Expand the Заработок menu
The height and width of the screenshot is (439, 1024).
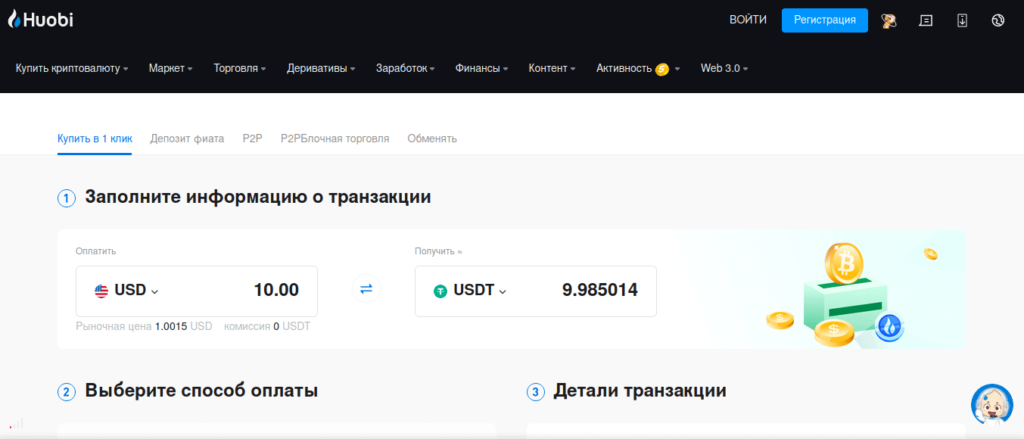405,69
